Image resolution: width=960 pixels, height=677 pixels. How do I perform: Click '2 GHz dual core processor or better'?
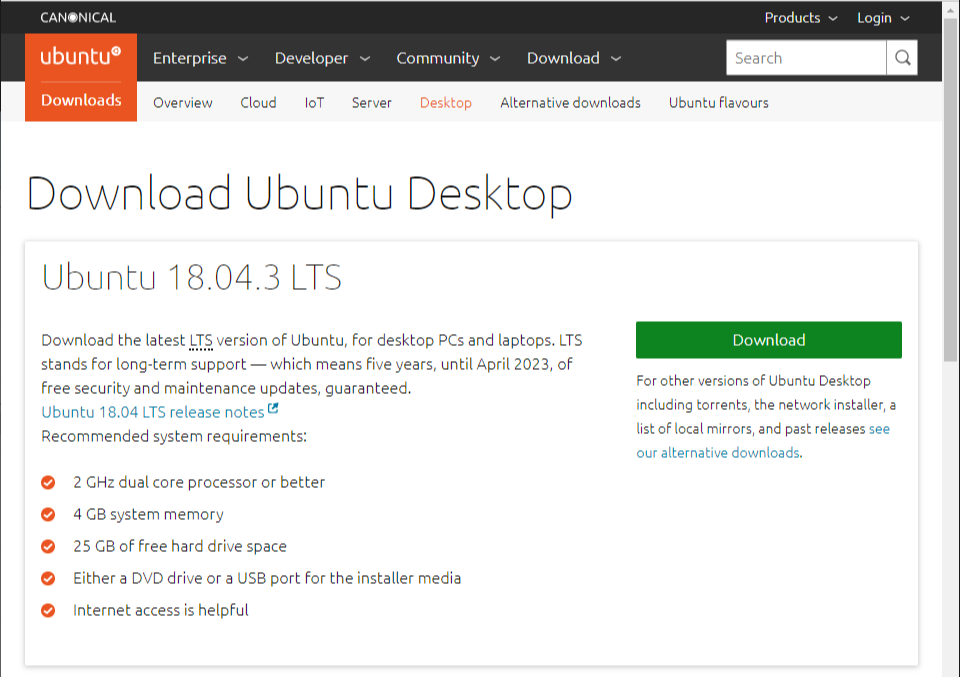click(x=199, y=482)
